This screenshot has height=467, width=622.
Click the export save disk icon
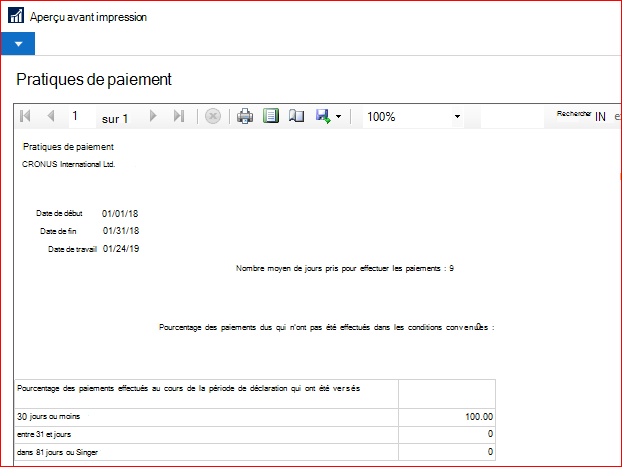click(x=323, y=116)
